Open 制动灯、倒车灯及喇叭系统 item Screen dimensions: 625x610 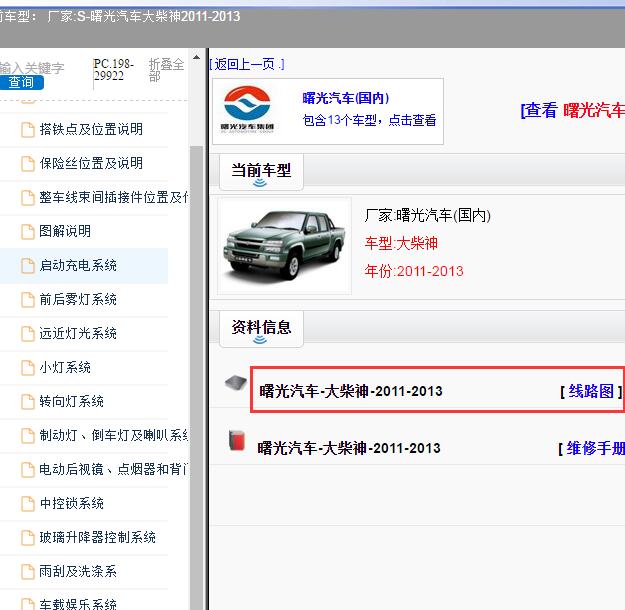point(114,435)
